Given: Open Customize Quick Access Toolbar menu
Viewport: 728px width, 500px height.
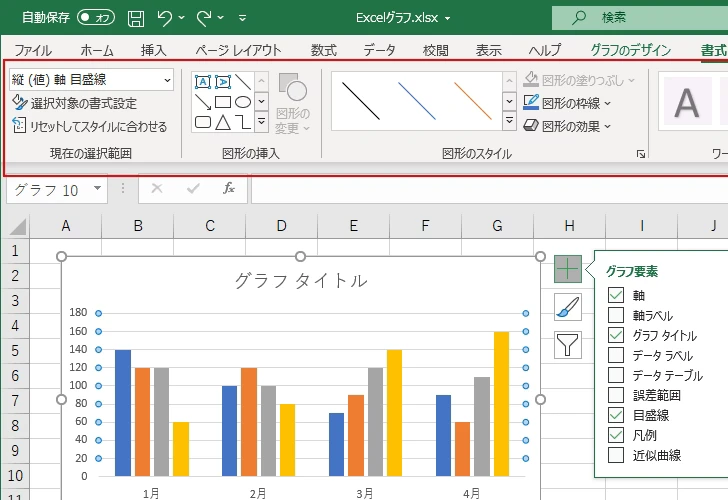Looking at the screenshot, I should [x=242, y=18].
